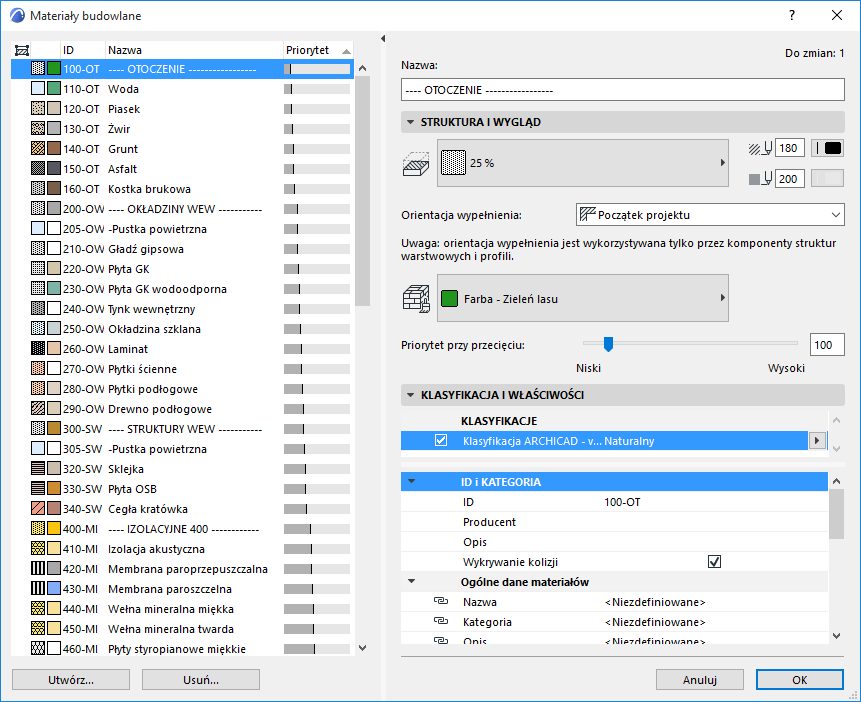Screen dimensions: 861x702
Task: Sort by the Priorytet column header
Action: tap(318, 50)
